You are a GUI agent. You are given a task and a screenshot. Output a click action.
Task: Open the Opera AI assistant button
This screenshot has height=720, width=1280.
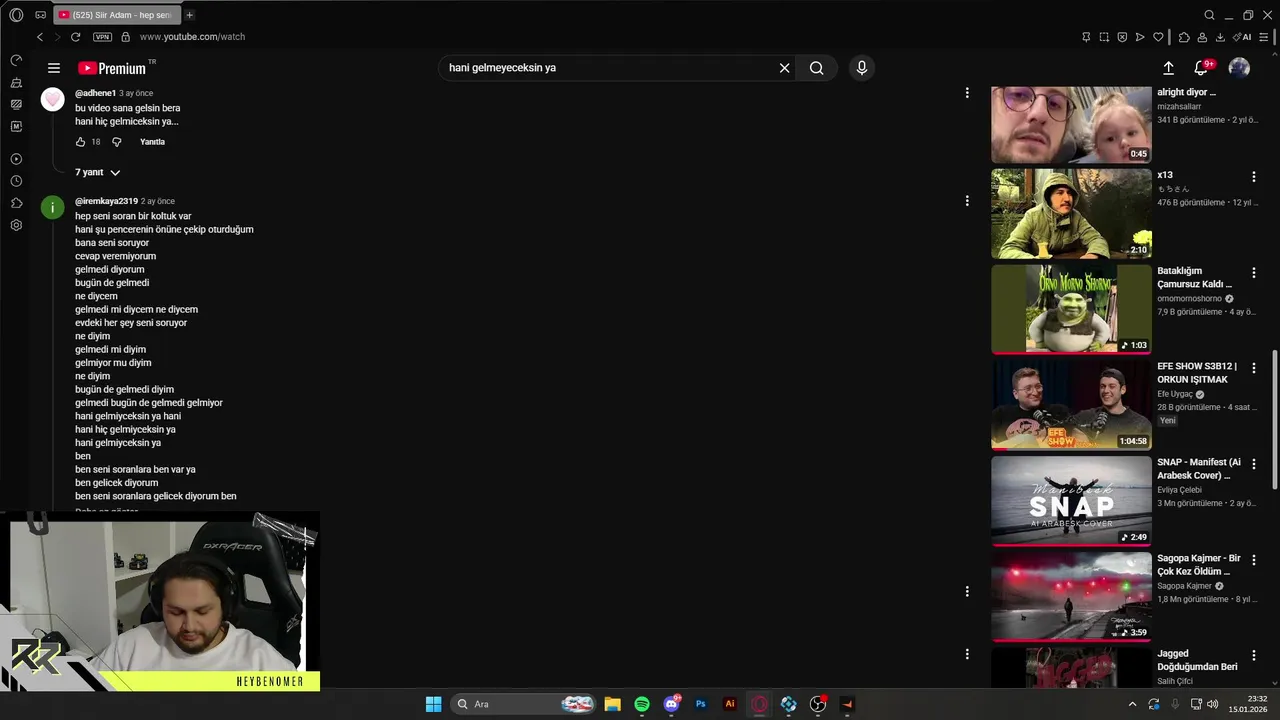tap(1242, 37)
